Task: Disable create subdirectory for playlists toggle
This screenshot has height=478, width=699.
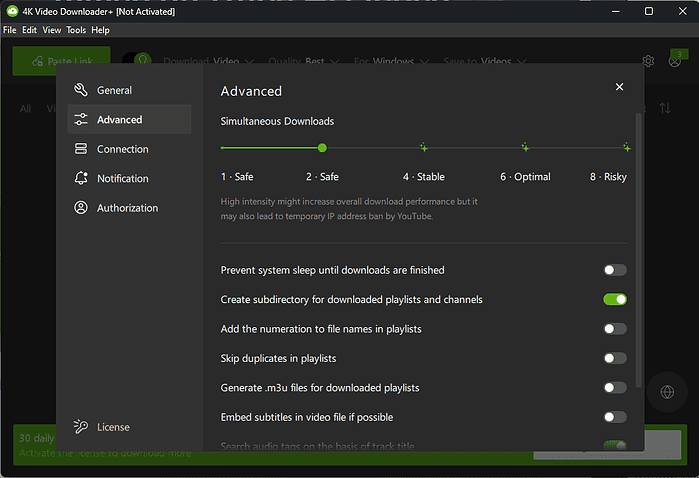Action: pyautogui.click(x=614, y=299)
